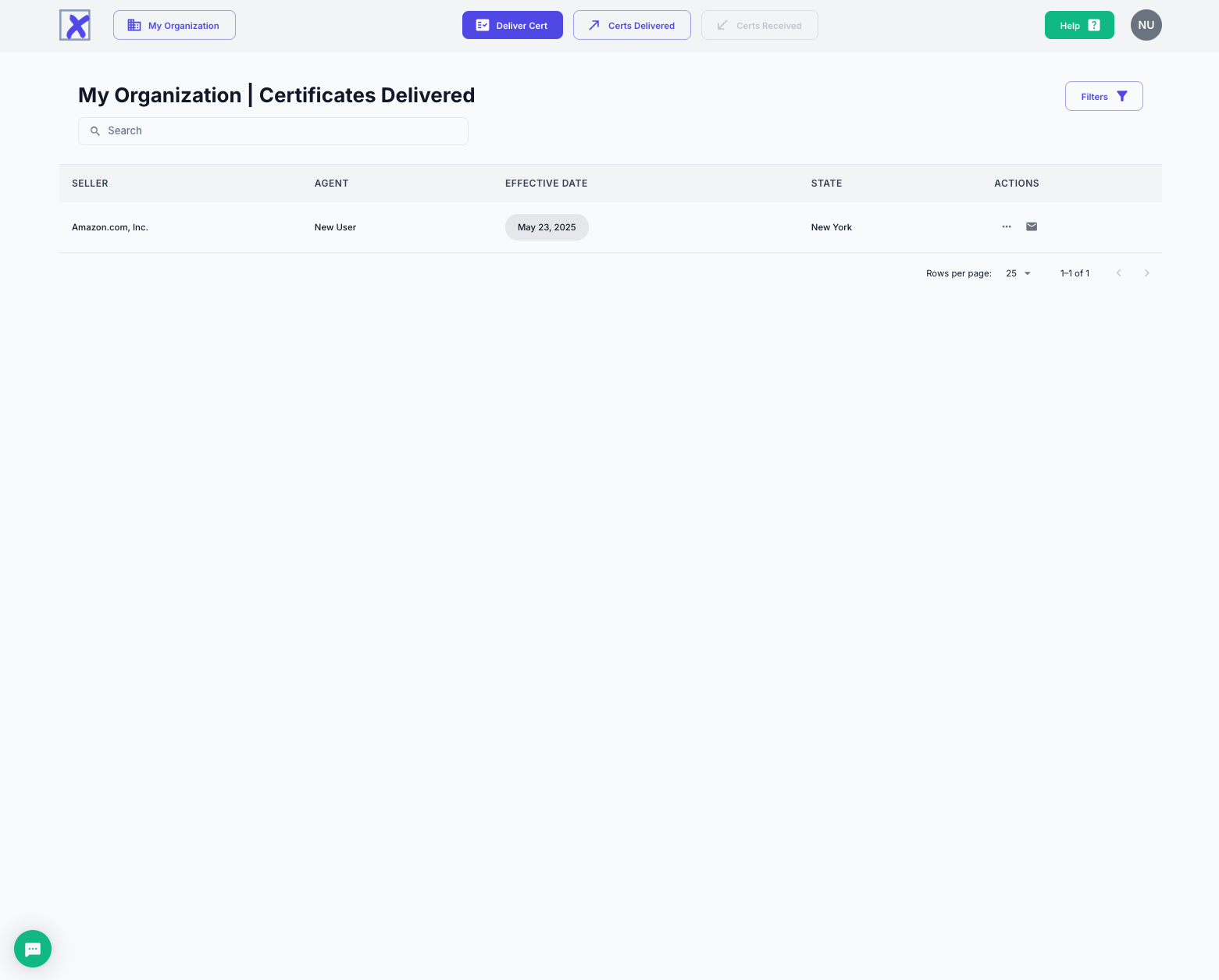Click the envelope icon for Amazon.com row

pos(1032,226)
